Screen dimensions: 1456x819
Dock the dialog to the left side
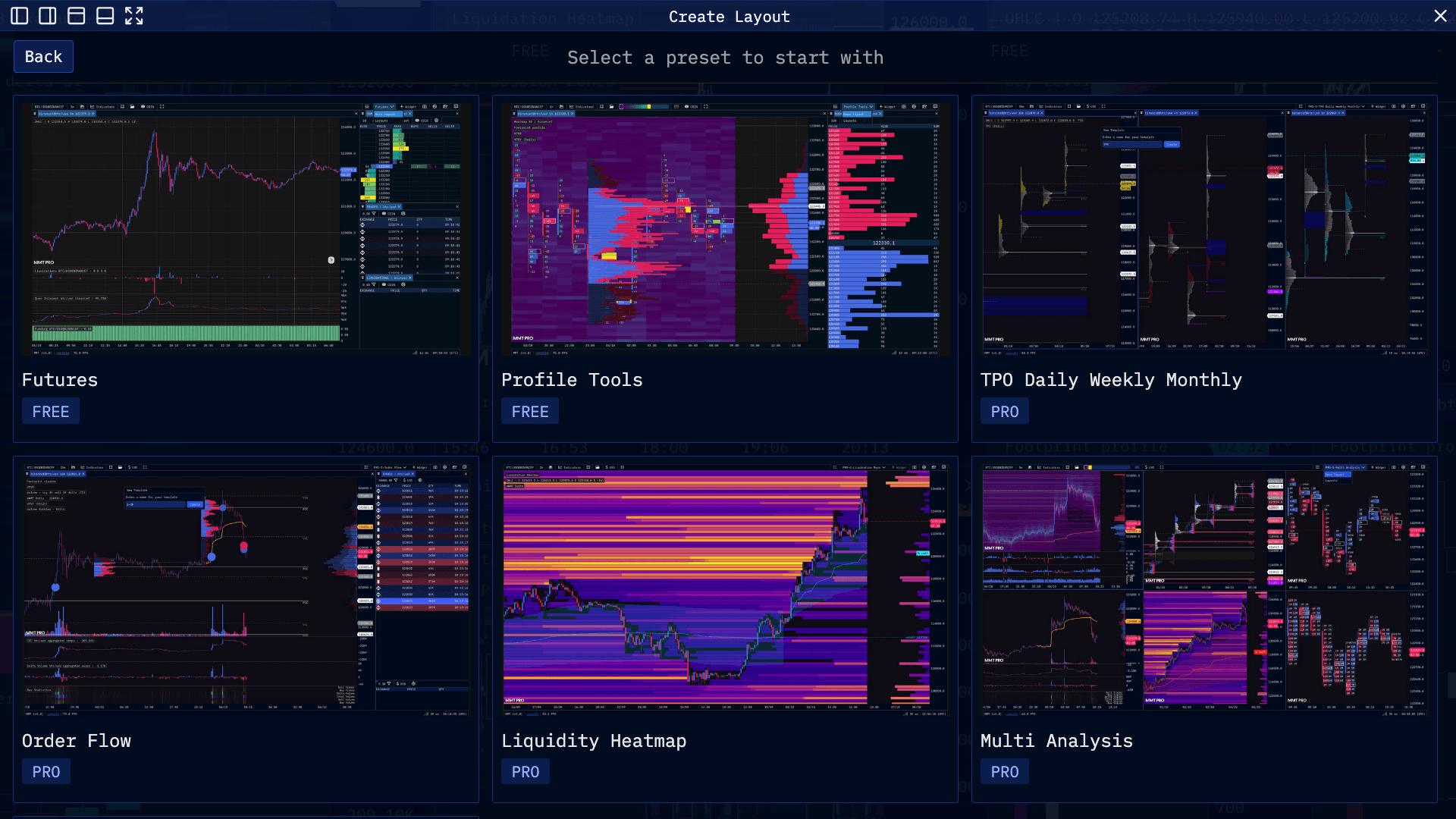click(x=20, y=16)
